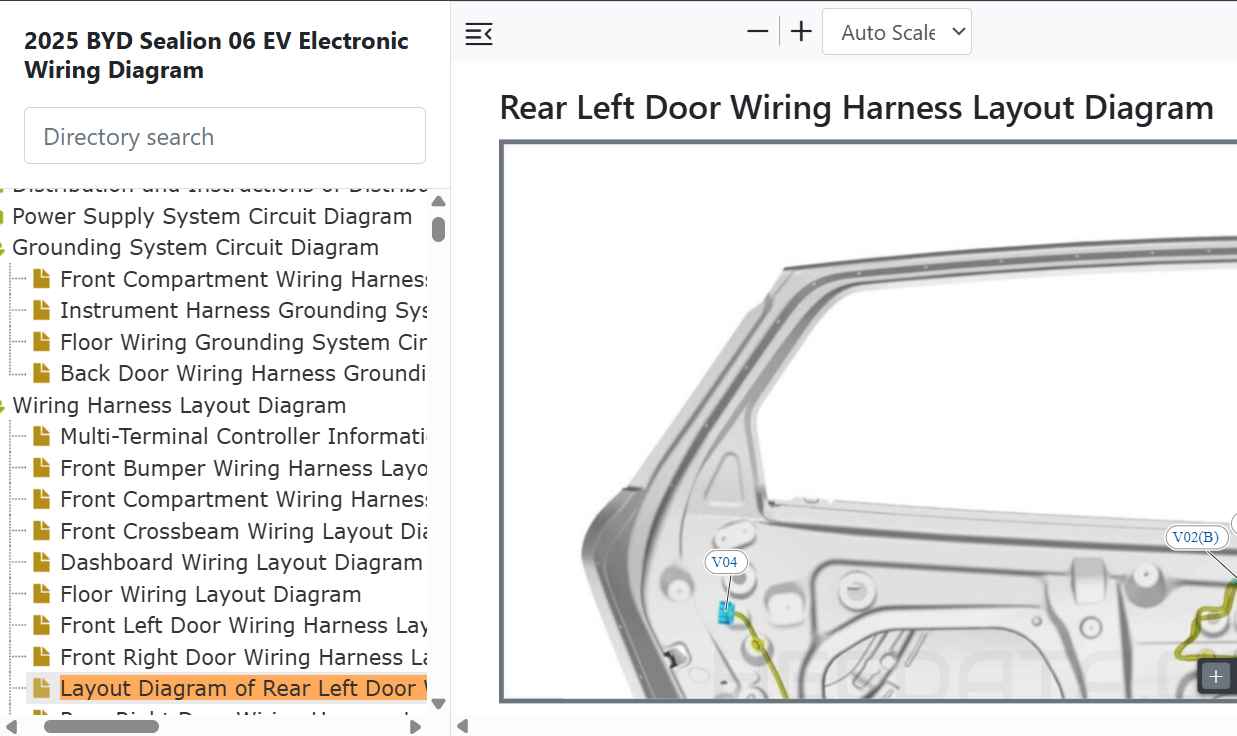Open Front Compartment Wiring Harness grounding item

244,279
